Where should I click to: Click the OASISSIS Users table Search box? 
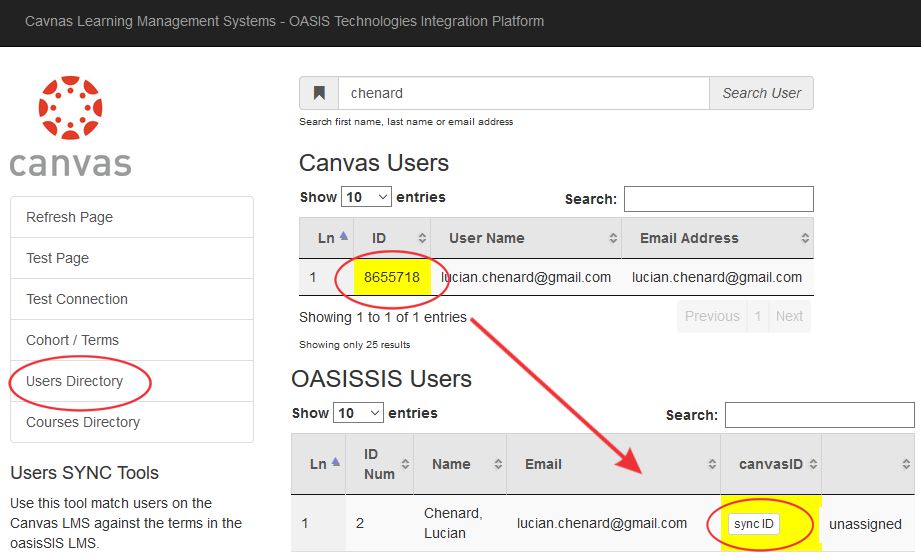(820, 415)
